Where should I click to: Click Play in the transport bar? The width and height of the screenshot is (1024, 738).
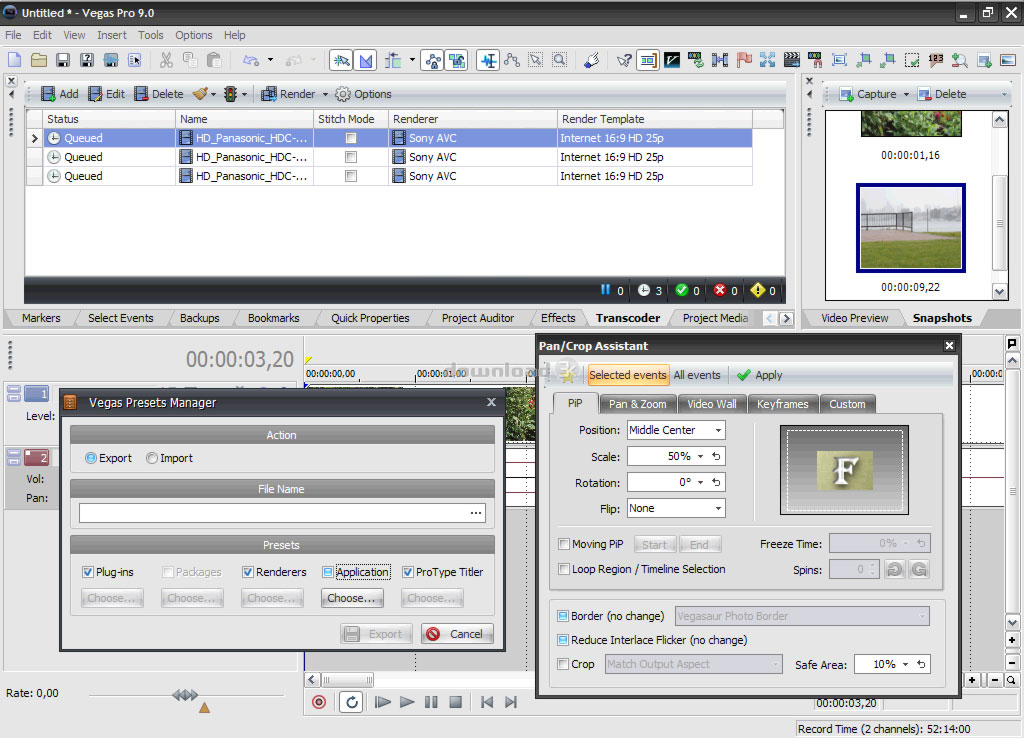(407, 702)
